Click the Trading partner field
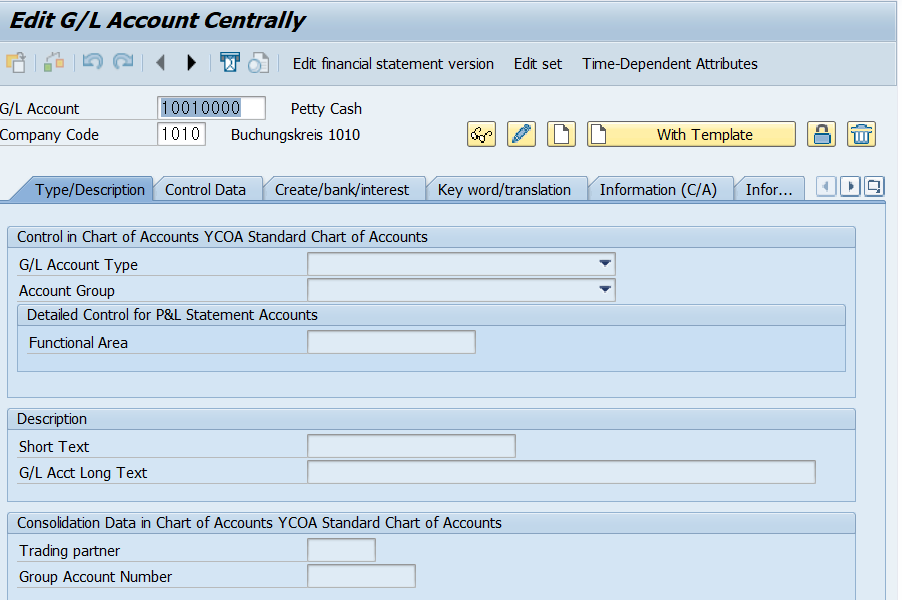902x600 pixels. pos(342,550)
